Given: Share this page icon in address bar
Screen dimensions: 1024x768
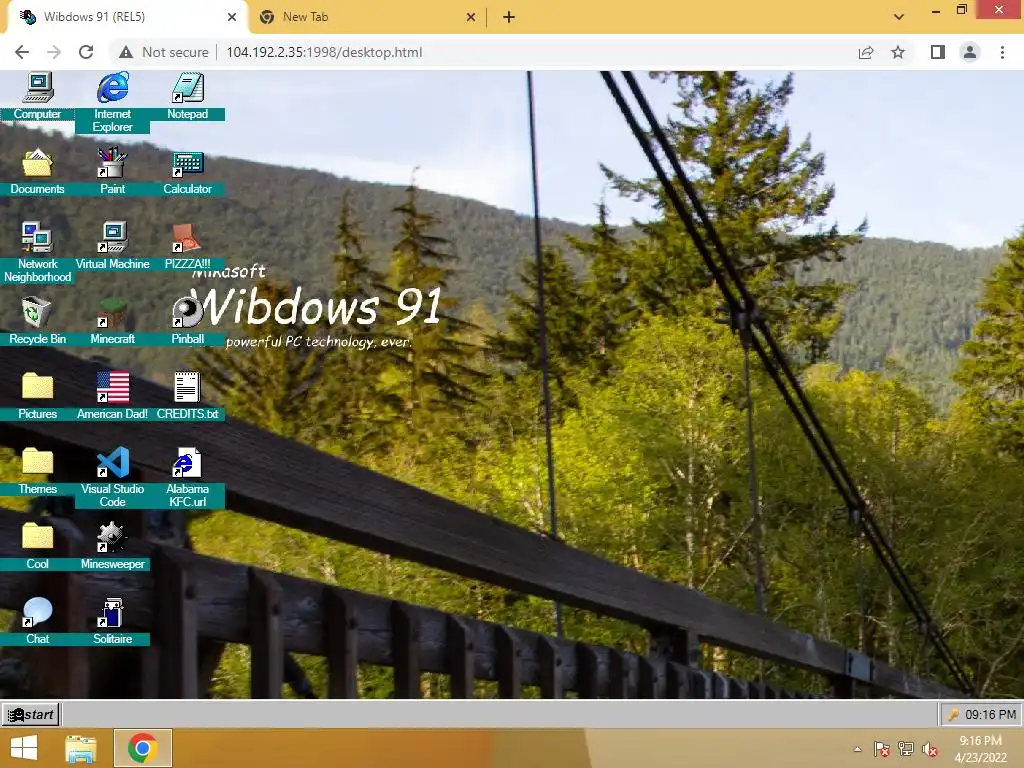Looking at the screenshot, I should [866, 52].
